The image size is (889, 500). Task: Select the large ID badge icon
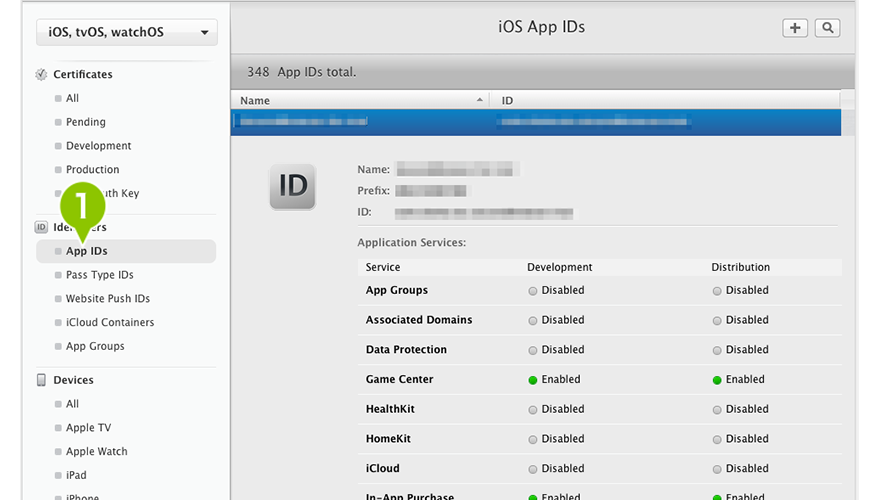(x=293, y=187)
